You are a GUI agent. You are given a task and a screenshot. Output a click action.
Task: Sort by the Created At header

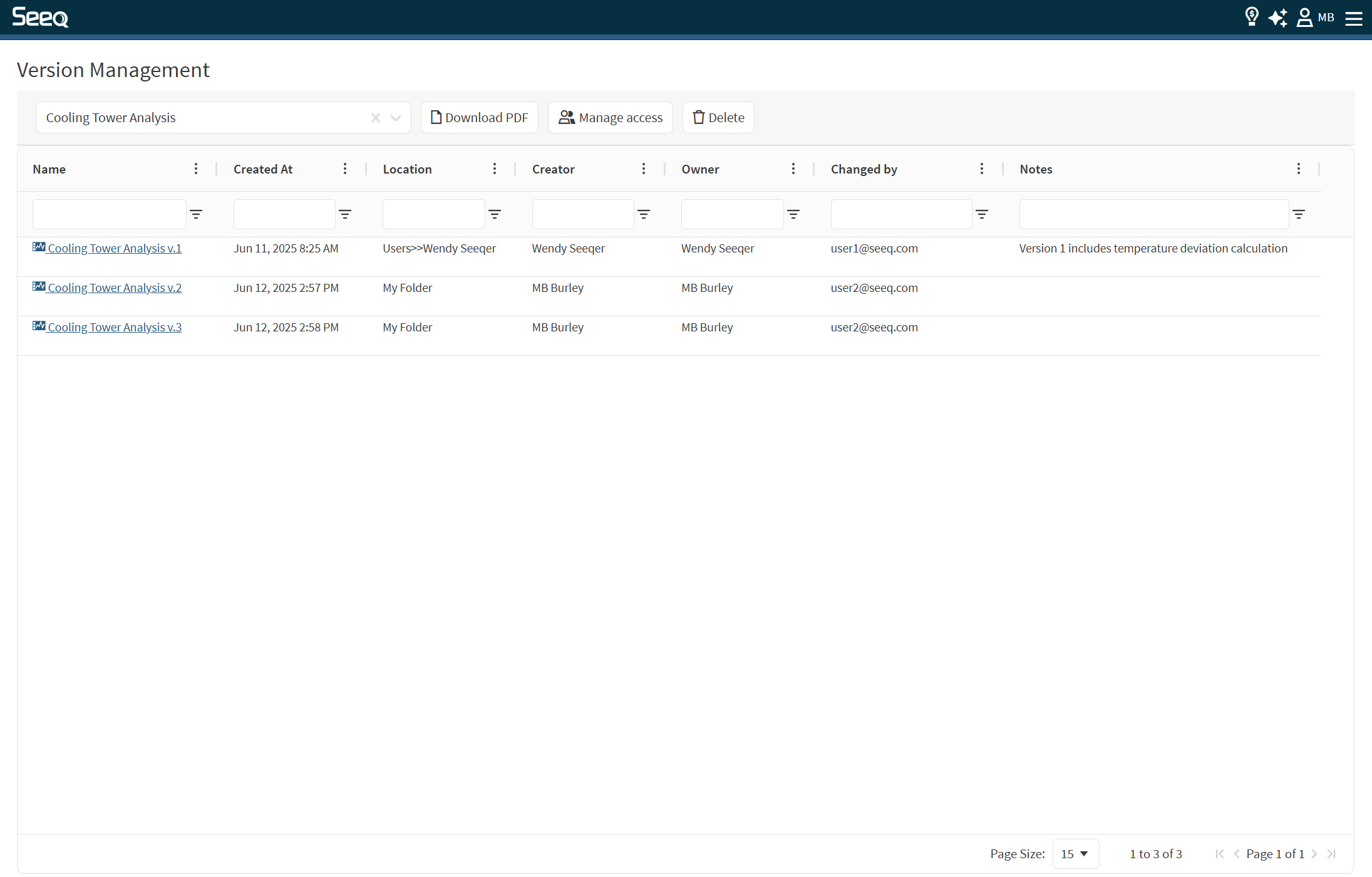(263, 169)
